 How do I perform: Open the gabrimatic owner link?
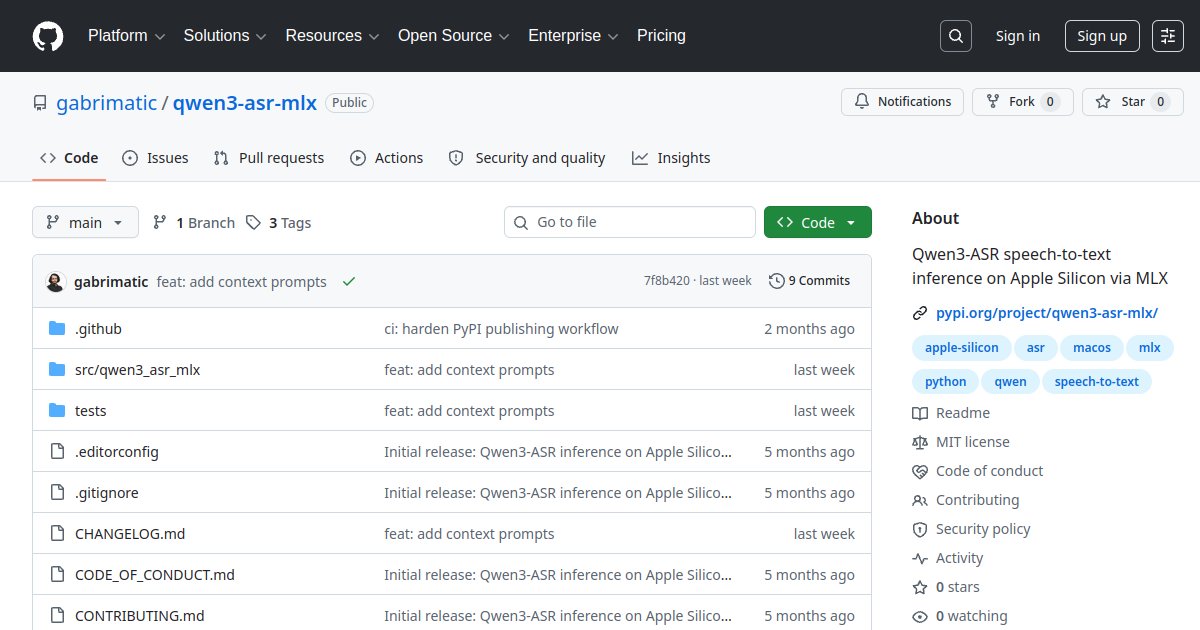click(106, 103)
